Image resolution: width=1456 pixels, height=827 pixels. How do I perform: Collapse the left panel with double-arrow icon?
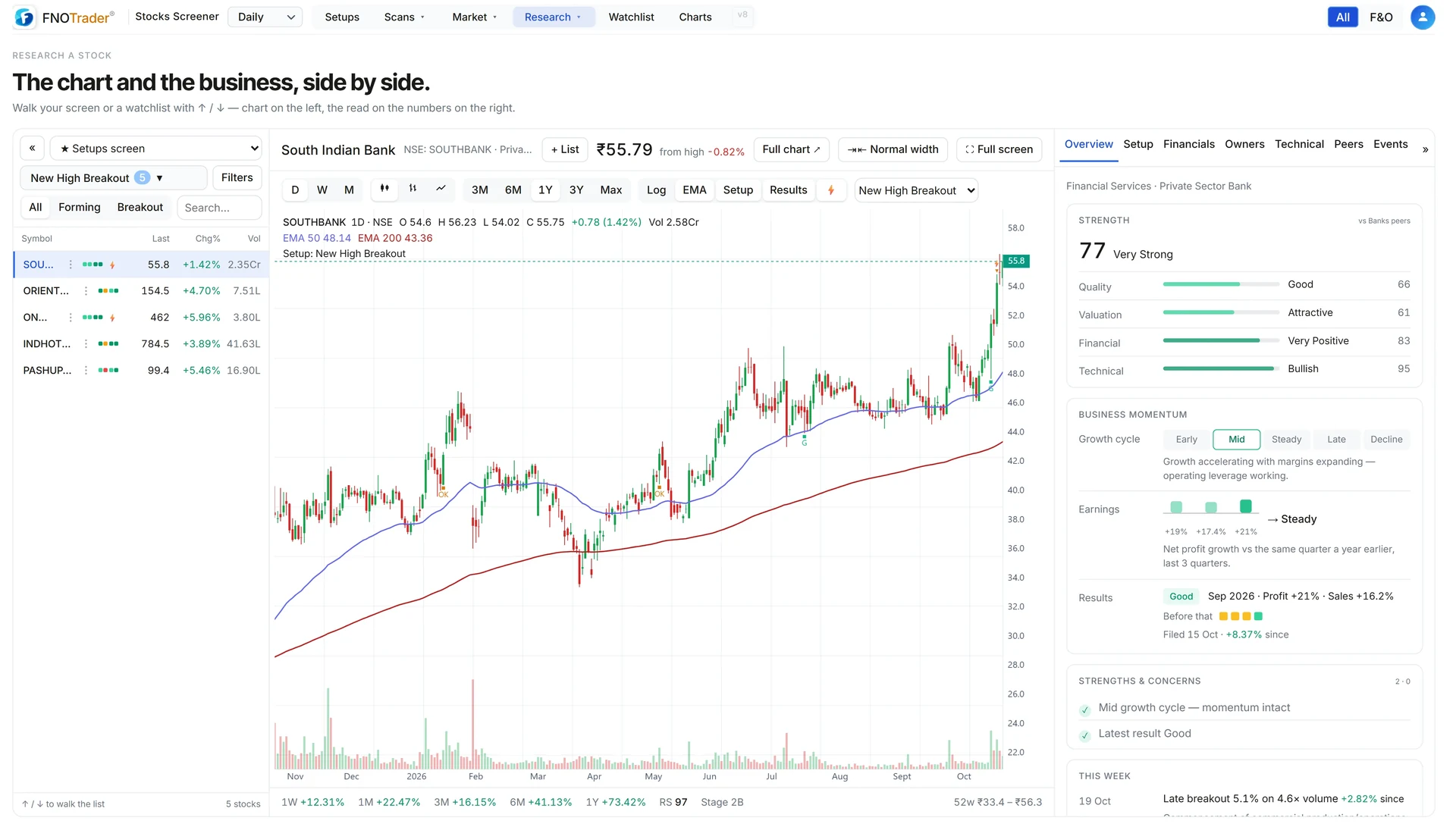click(33, 149)
